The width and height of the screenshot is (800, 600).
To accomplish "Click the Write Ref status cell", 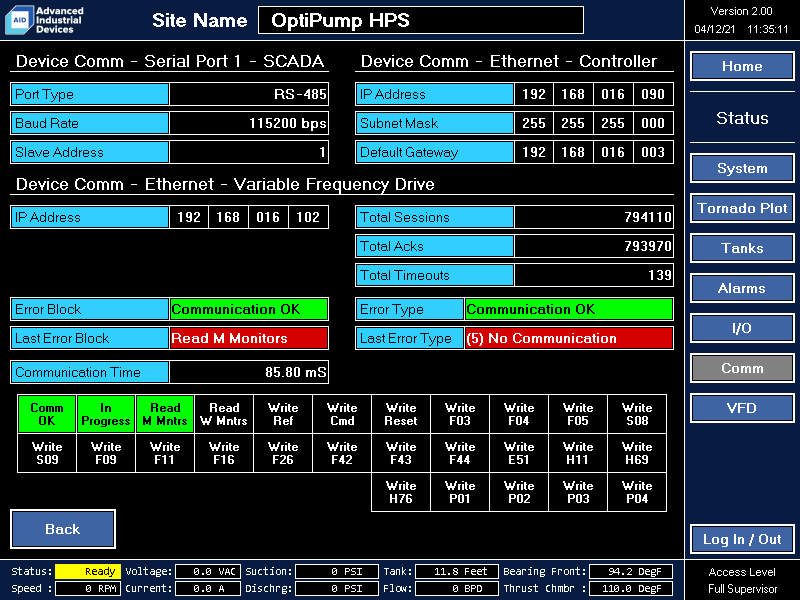I will pyautogui.click(x=283, y=414).
